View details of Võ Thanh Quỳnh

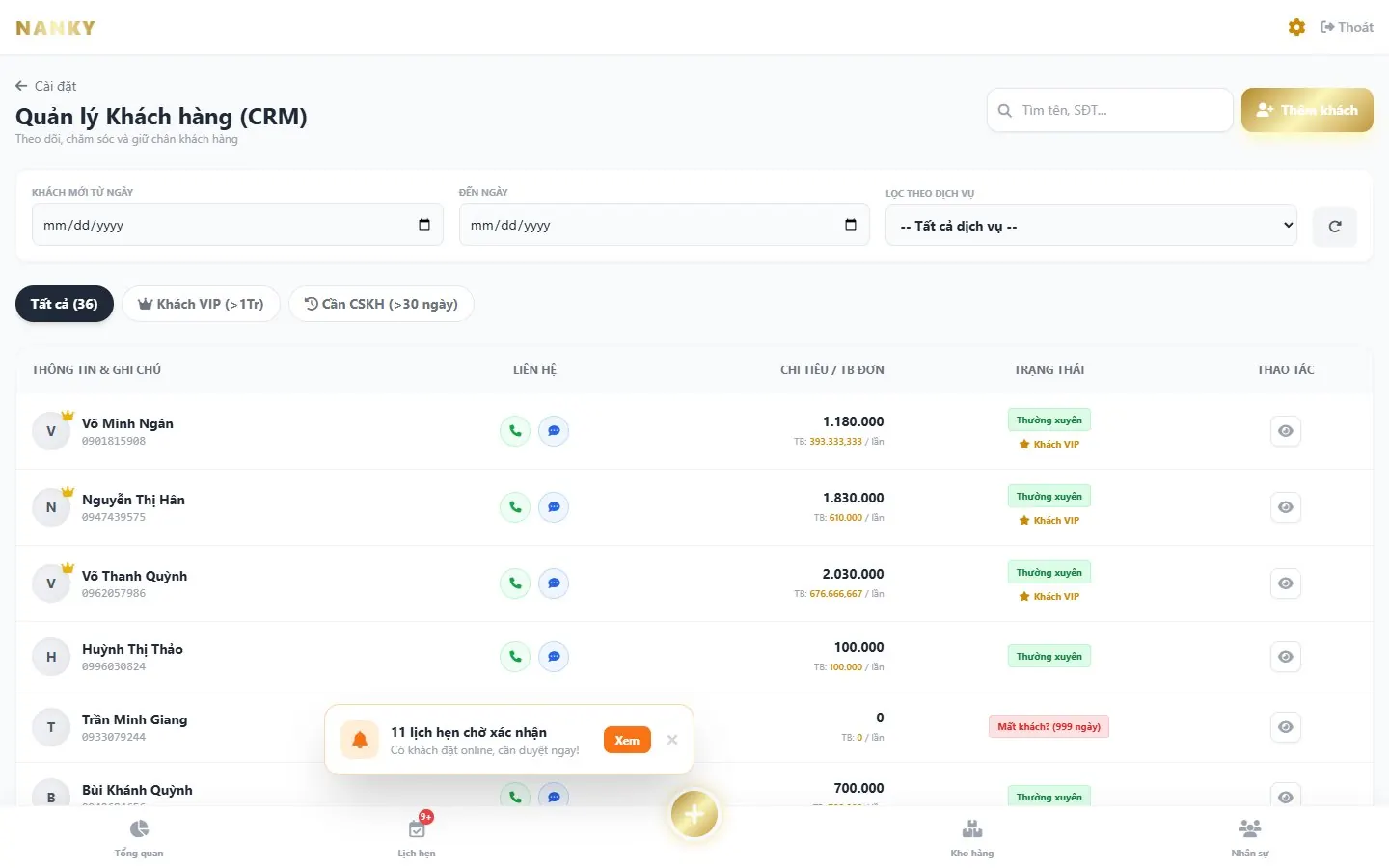1286,583
